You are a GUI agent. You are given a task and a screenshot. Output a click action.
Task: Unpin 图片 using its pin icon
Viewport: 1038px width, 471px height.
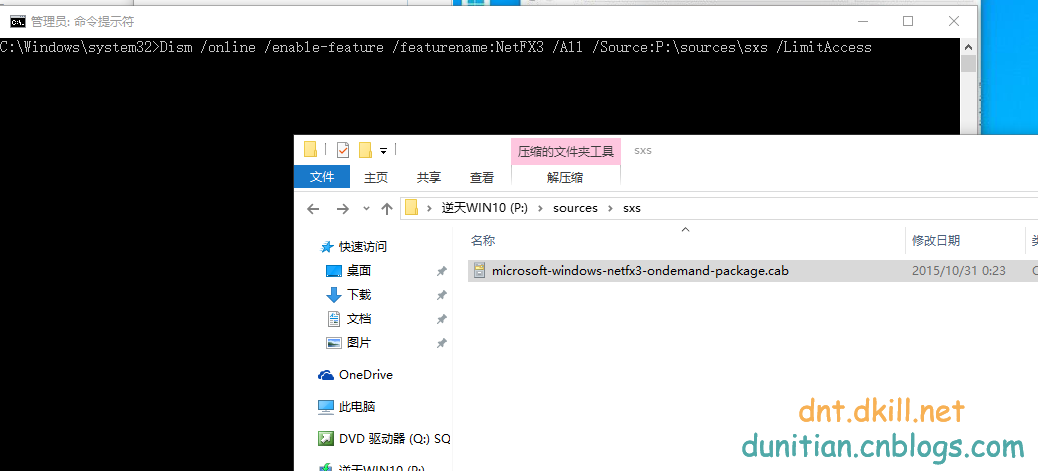pyautogui.click(x=442, y=343)
